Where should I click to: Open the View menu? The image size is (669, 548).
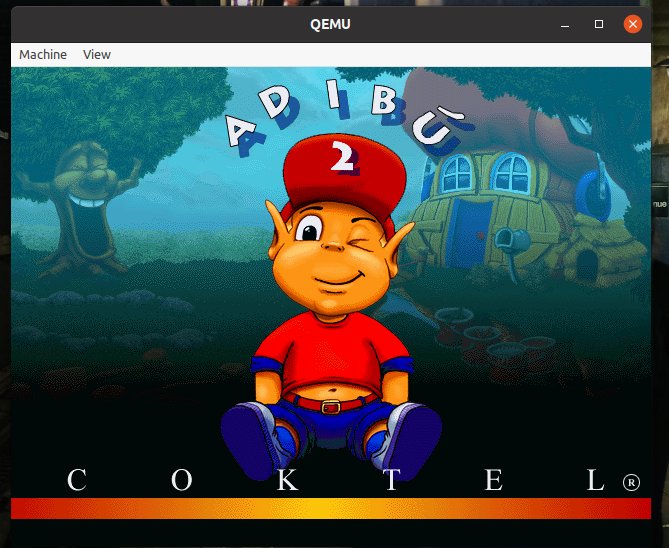click(97, 54)
